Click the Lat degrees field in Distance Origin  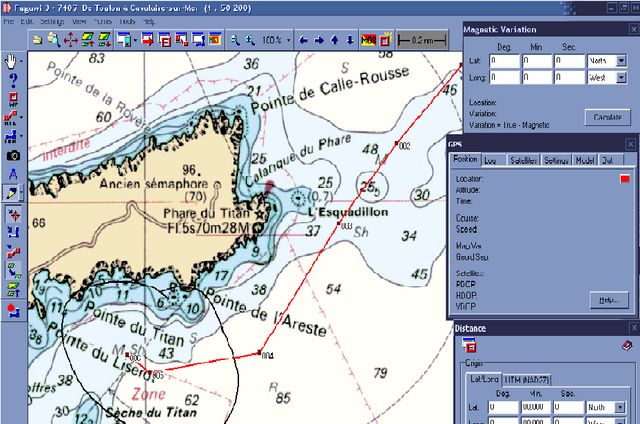coord(504,407)
